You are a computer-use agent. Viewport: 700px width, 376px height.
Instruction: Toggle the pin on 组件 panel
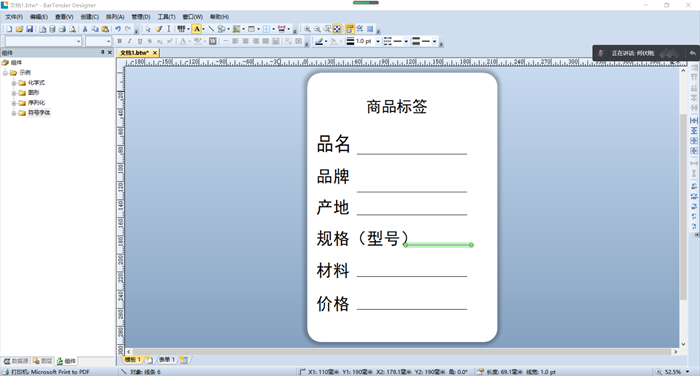[102, 52]
